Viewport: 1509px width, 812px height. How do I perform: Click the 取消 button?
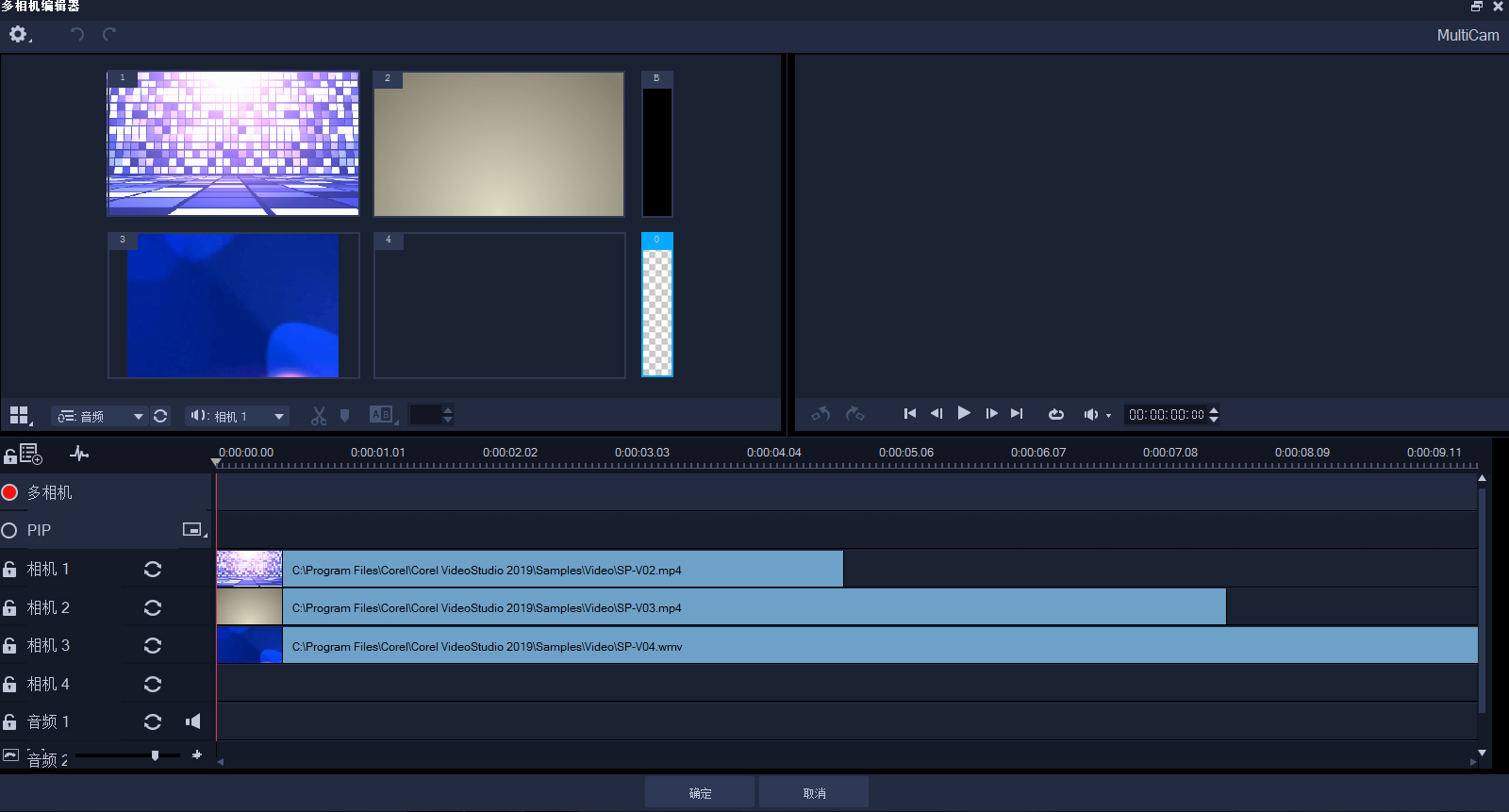point(814,792)
